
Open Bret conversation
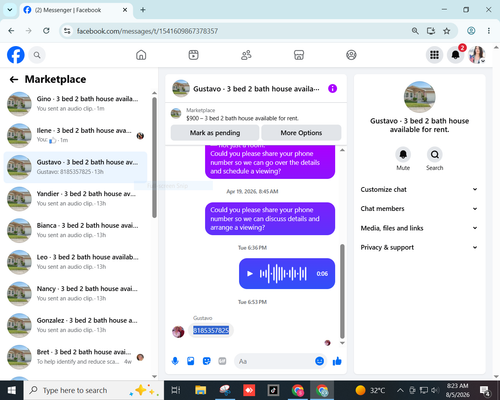point(75,357)
